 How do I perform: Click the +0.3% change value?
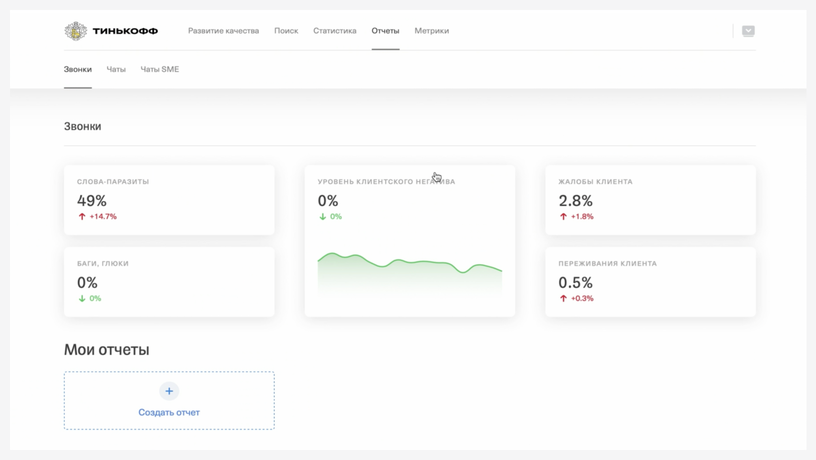pyautogui.click(x=582, y=298)
